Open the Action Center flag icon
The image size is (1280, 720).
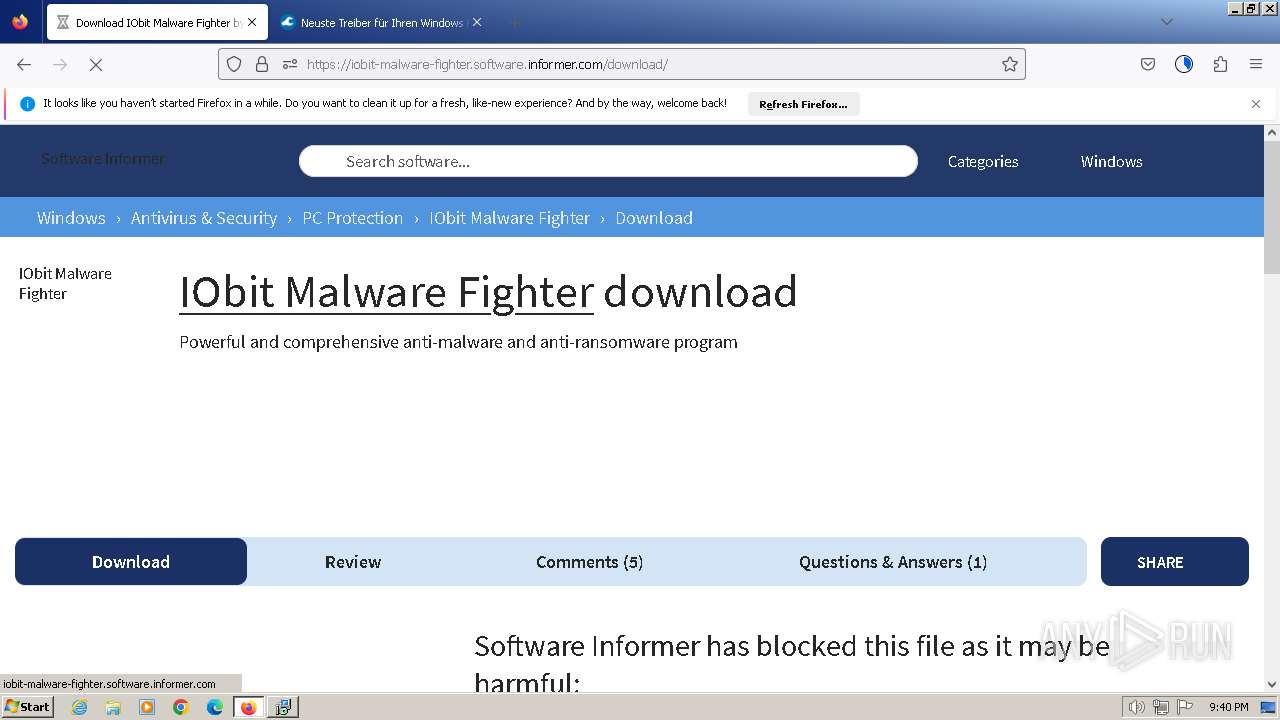pos(1185,707)
